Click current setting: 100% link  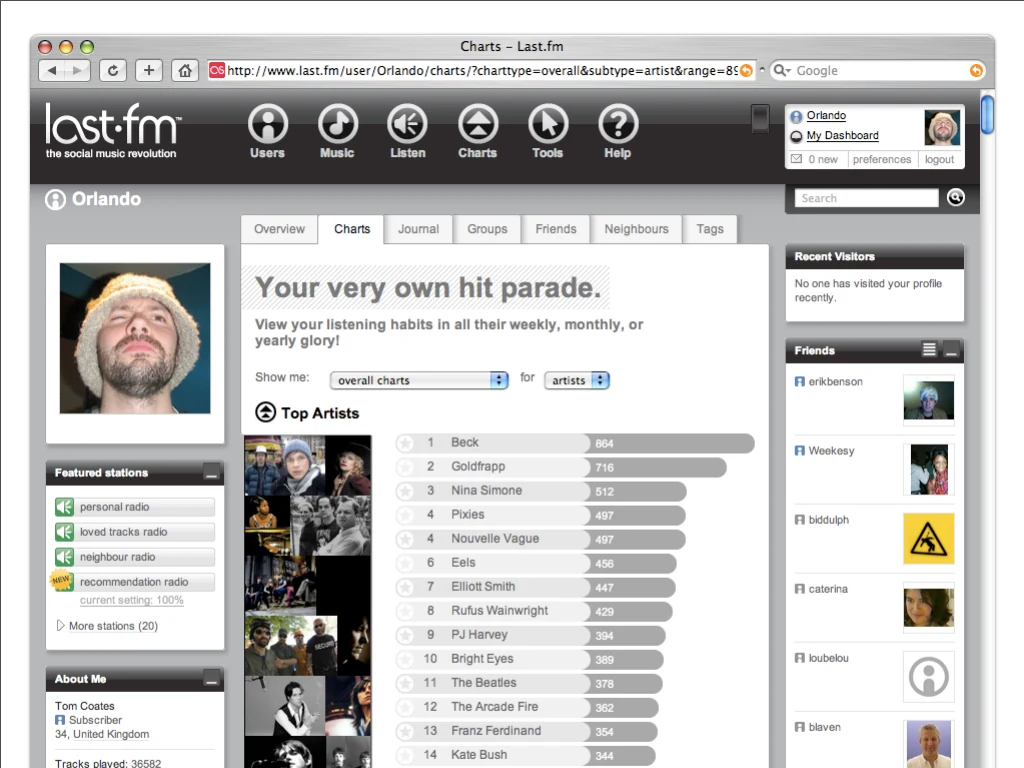[x=132, y=600]
